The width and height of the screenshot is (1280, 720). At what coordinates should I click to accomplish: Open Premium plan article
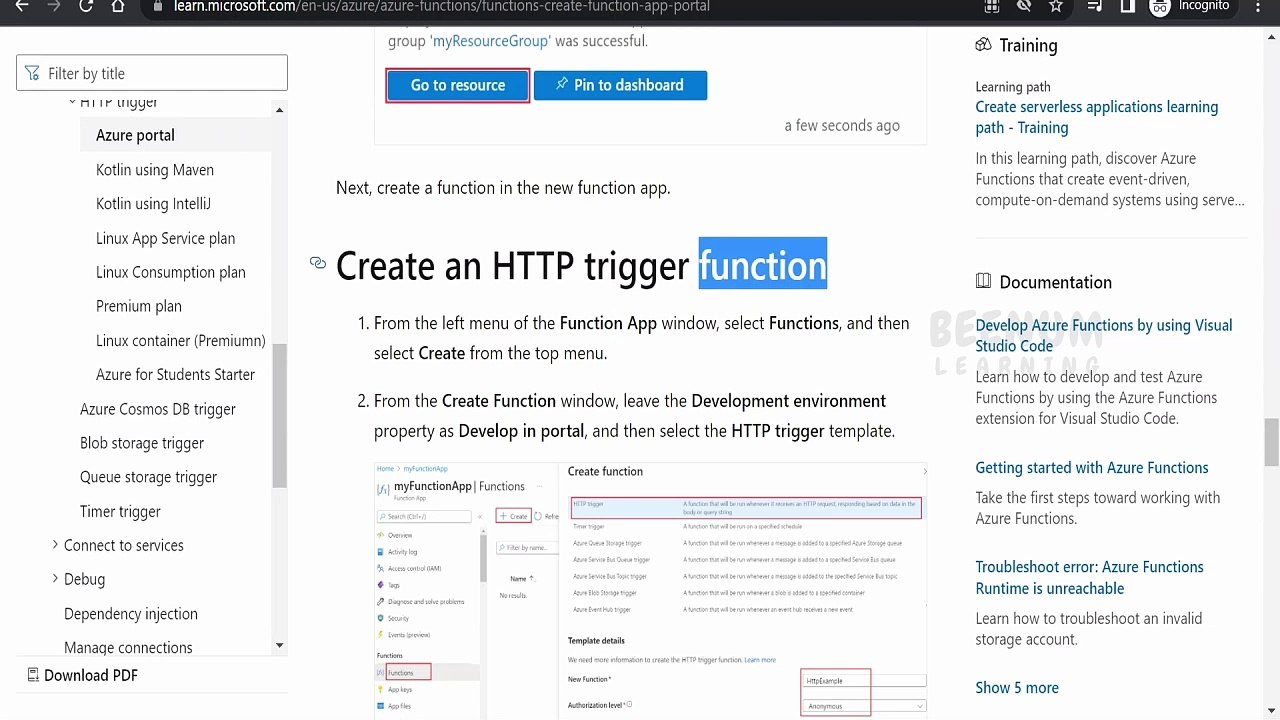139,306
